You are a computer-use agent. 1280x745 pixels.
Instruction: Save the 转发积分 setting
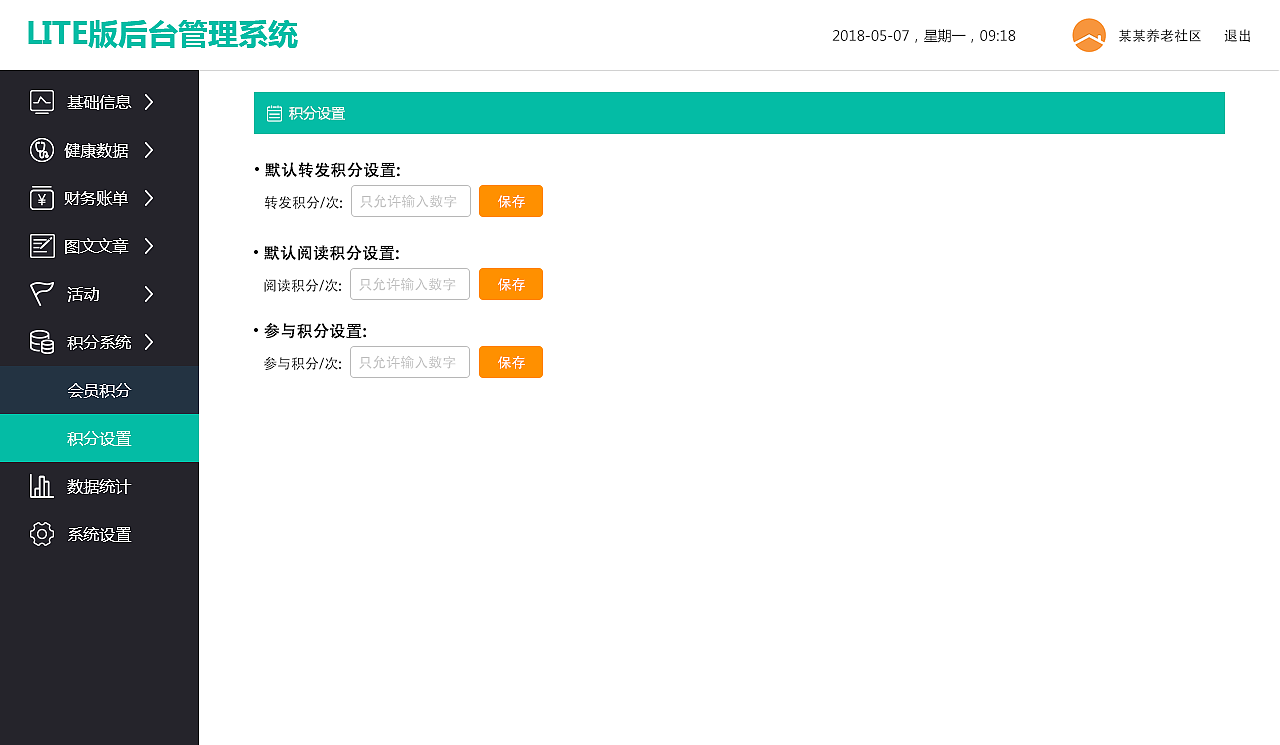(511, 201)
